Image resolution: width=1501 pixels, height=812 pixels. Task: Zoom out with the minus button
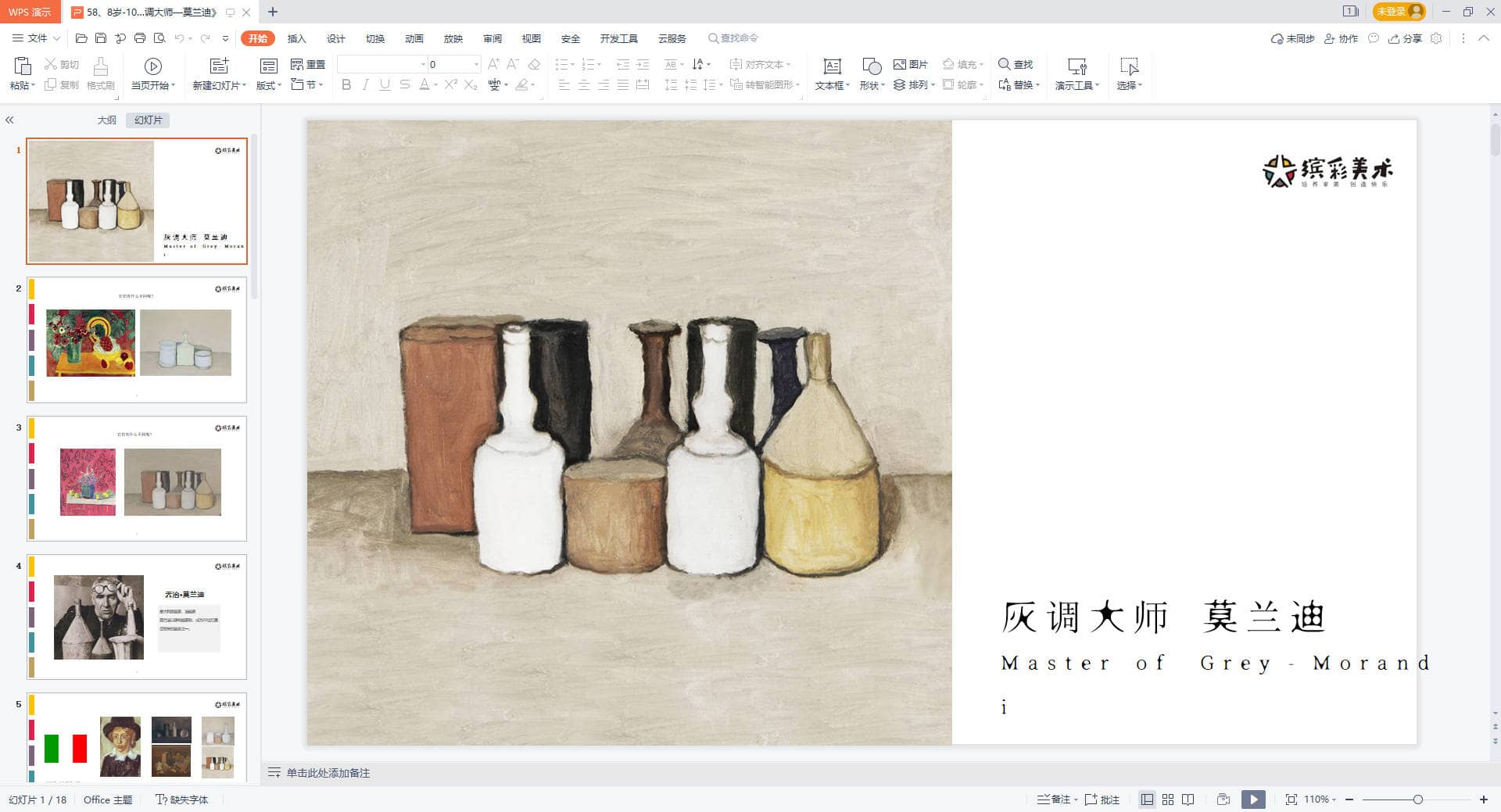click(x=1349, y=799)
